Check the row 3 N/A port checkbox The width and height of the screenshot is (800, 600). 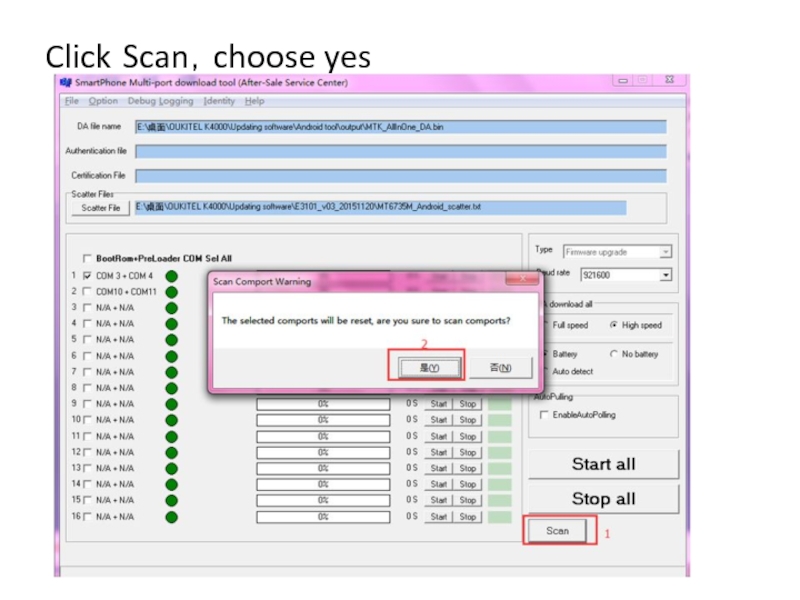click(87, 308)
